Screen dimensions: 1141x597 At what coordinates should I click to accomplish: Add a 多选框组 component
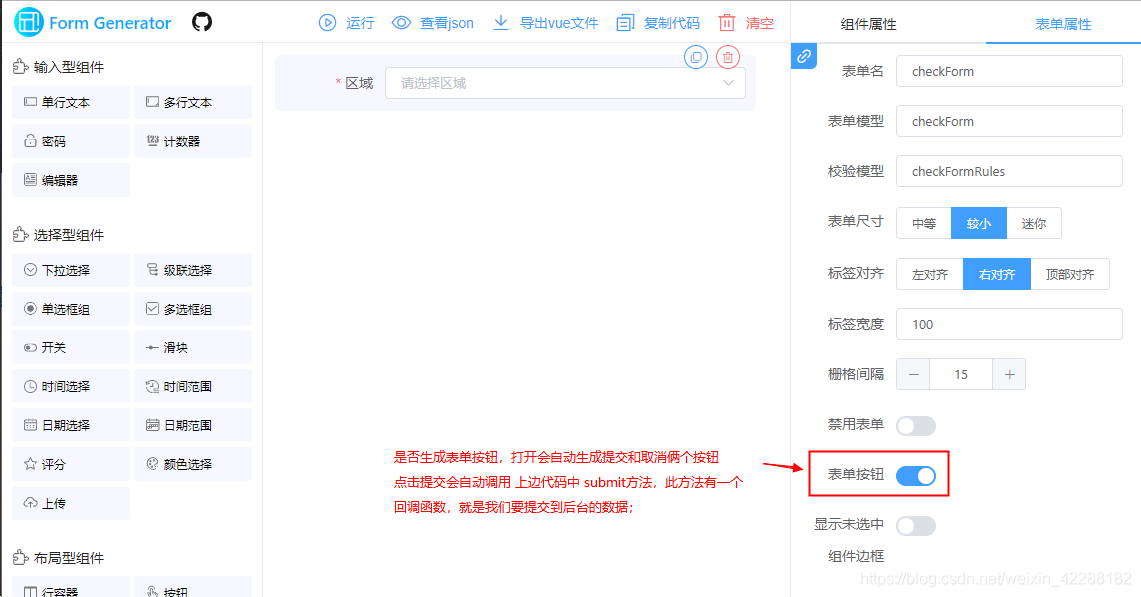[193, 309]
